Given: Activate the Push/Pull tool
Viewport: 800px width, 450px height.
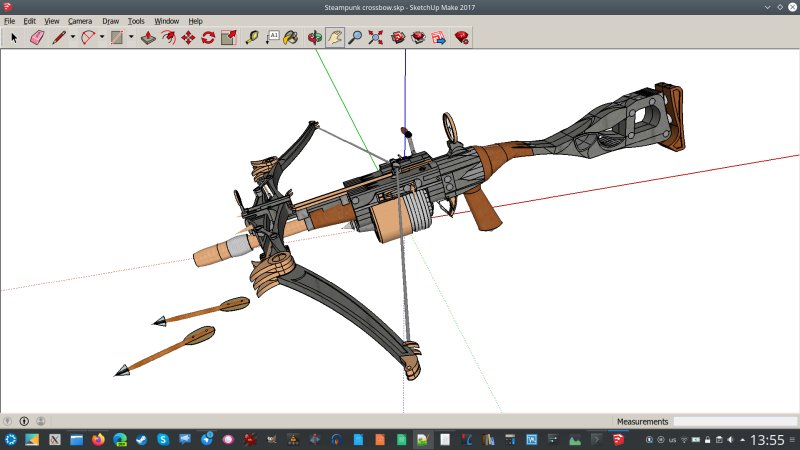Looking at the screenshot, I should tap(147, 38).
